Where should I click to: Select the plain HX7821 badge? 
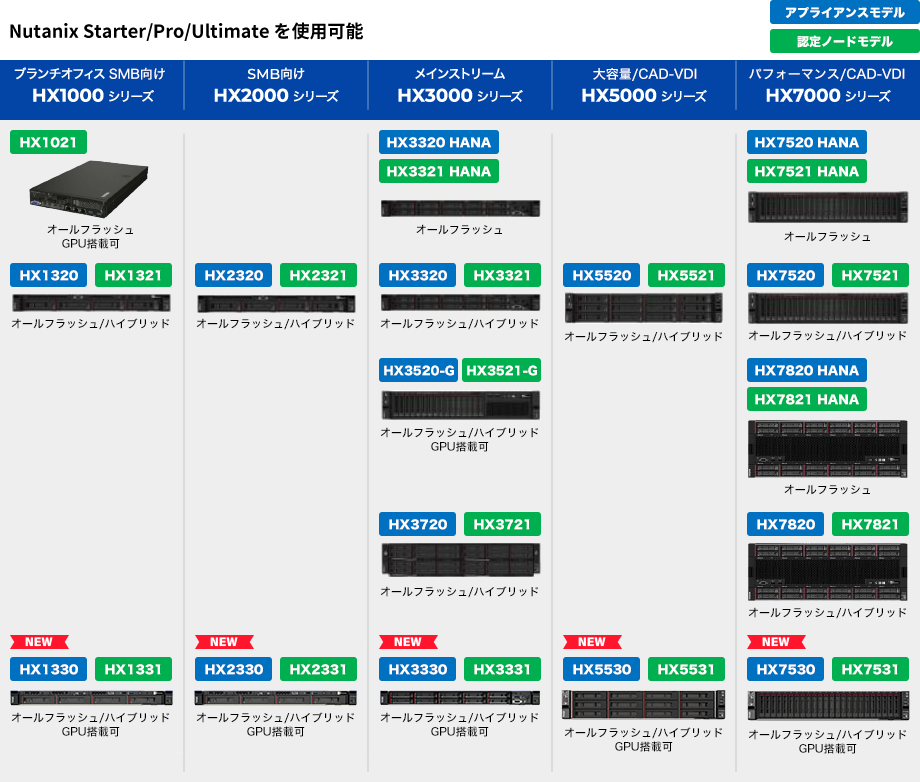click(x=870, y=524)
